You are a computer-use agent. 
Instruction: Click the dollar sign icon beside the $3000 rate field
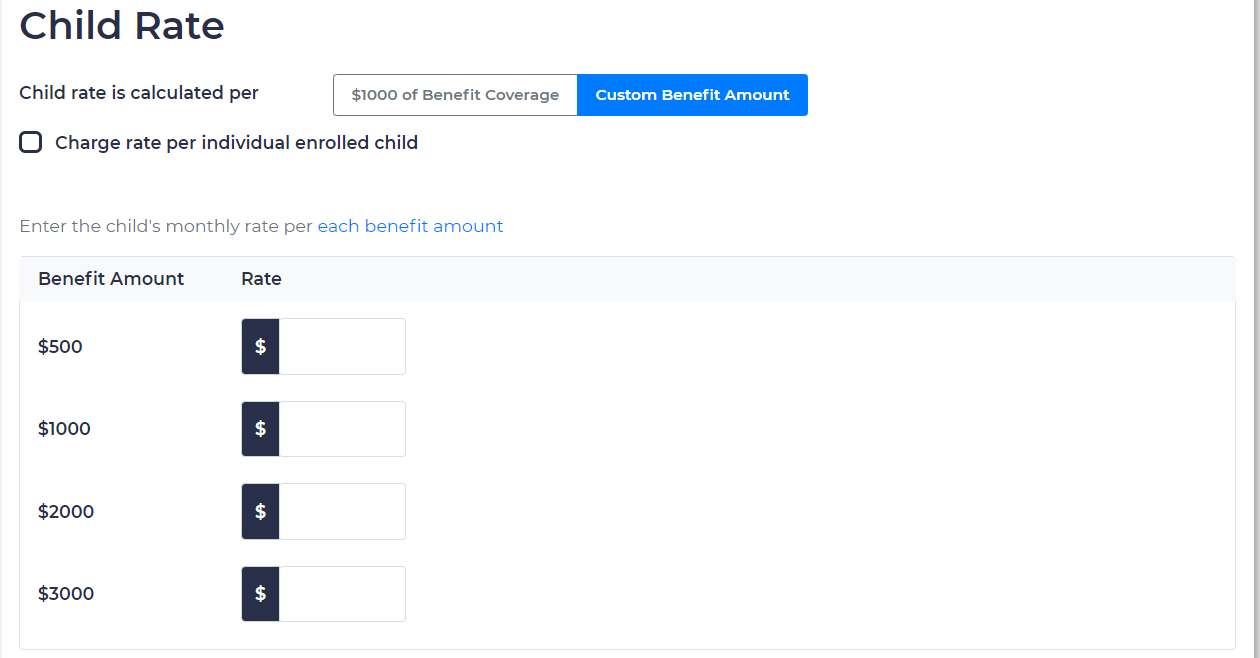[x=259, y=593]
